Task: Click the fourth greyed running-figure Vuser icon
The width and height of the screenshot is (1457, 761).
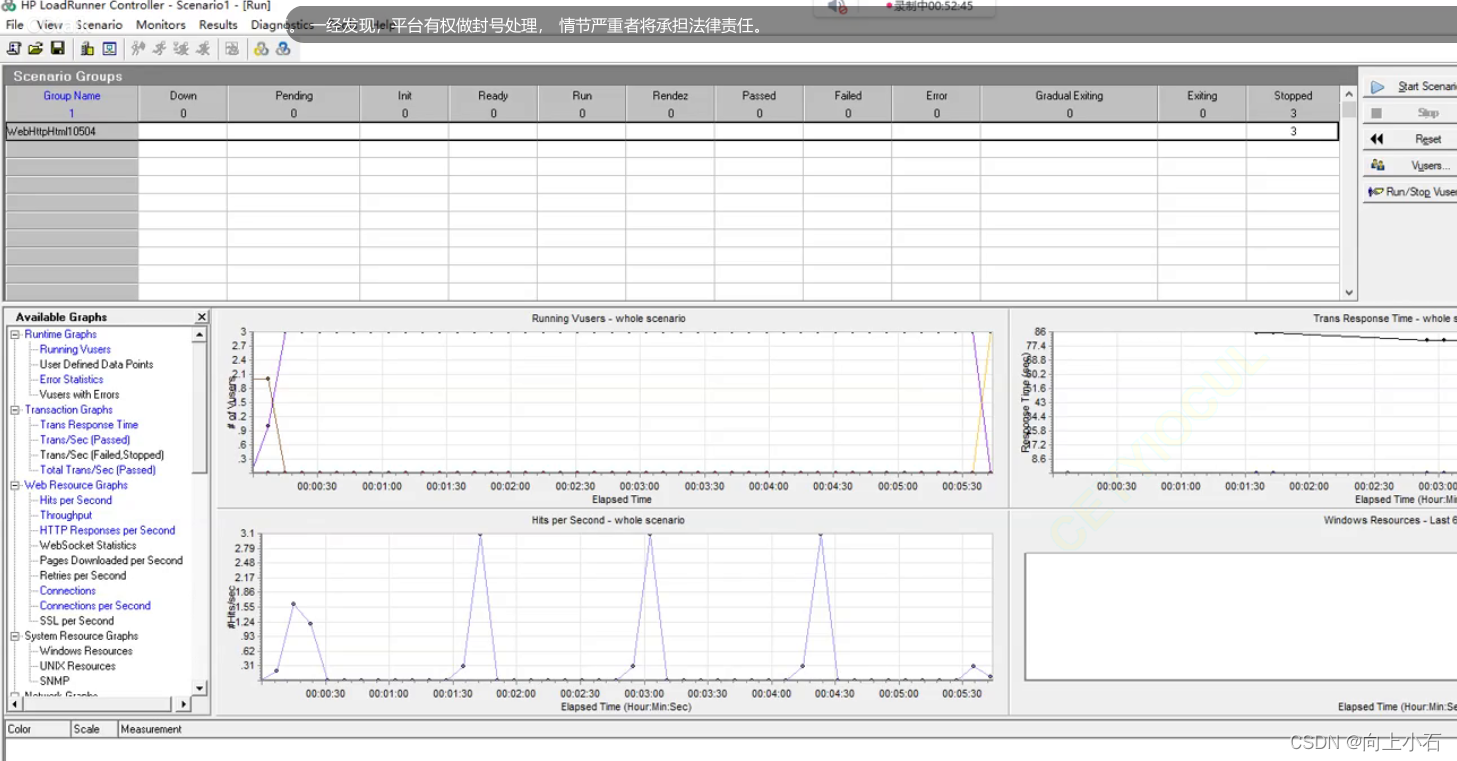Action: click(x=204, y=48)
